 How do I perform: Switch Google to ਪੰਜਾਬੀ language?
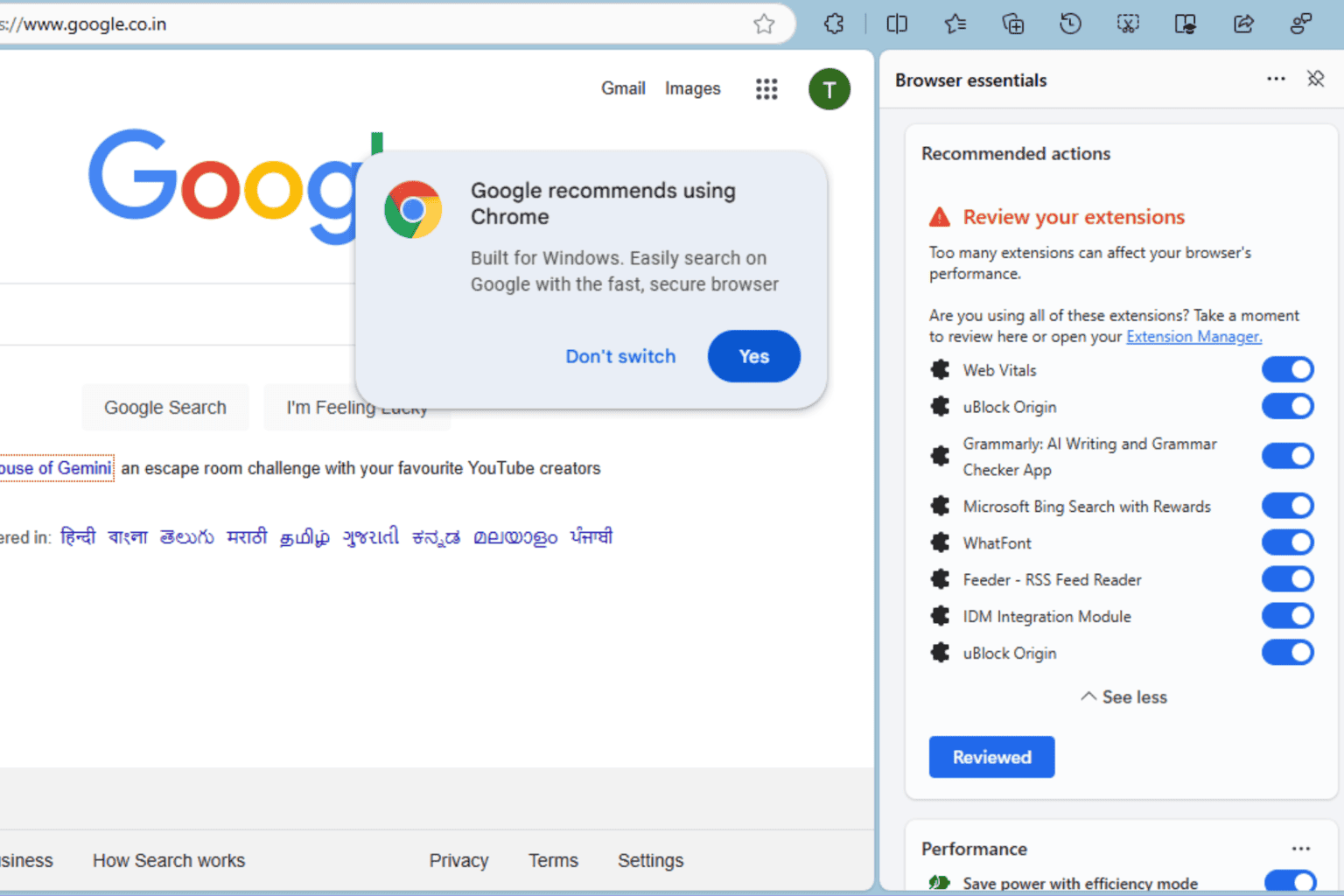[x=591, y=536]
